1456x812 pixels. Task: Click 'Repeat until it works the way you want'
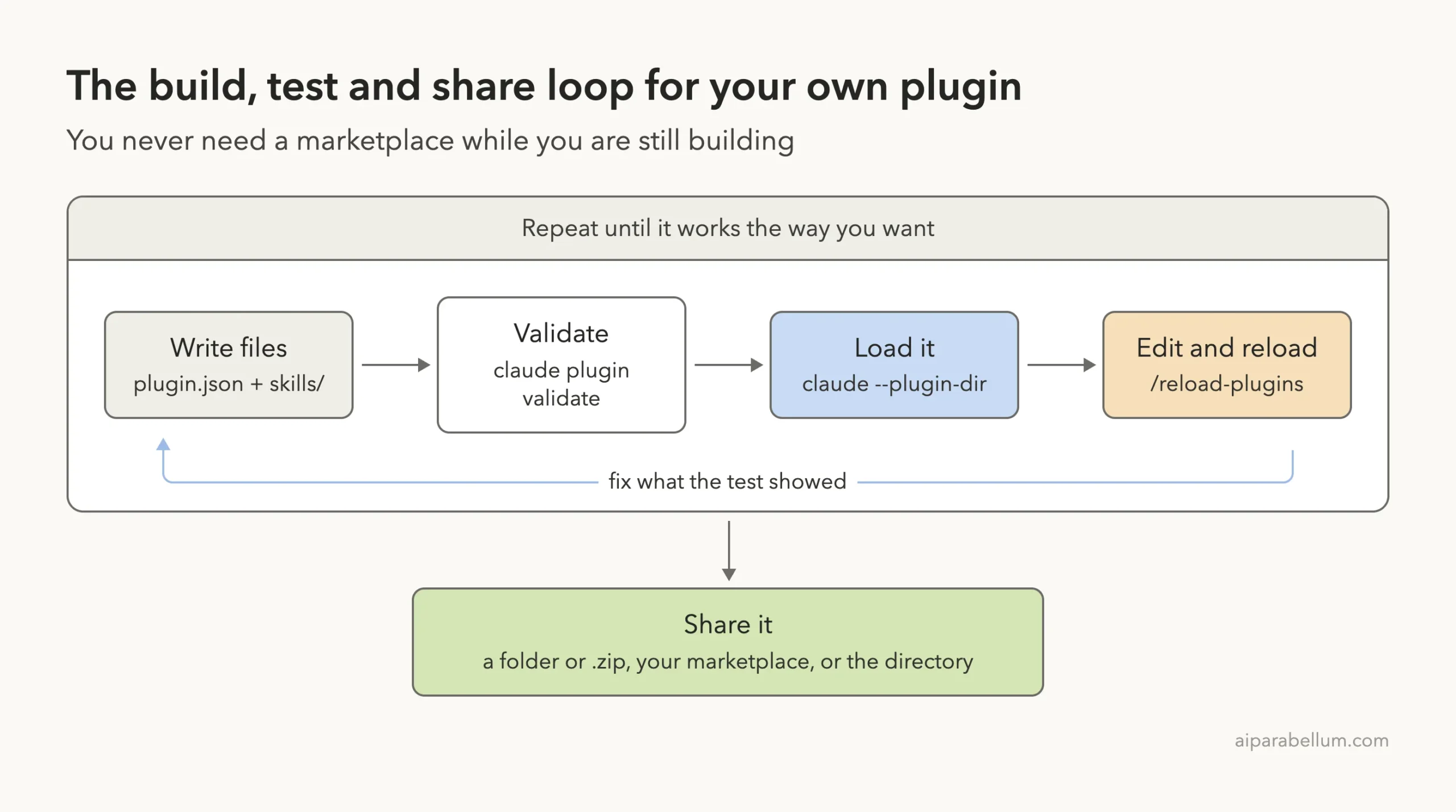pos(728,229)
